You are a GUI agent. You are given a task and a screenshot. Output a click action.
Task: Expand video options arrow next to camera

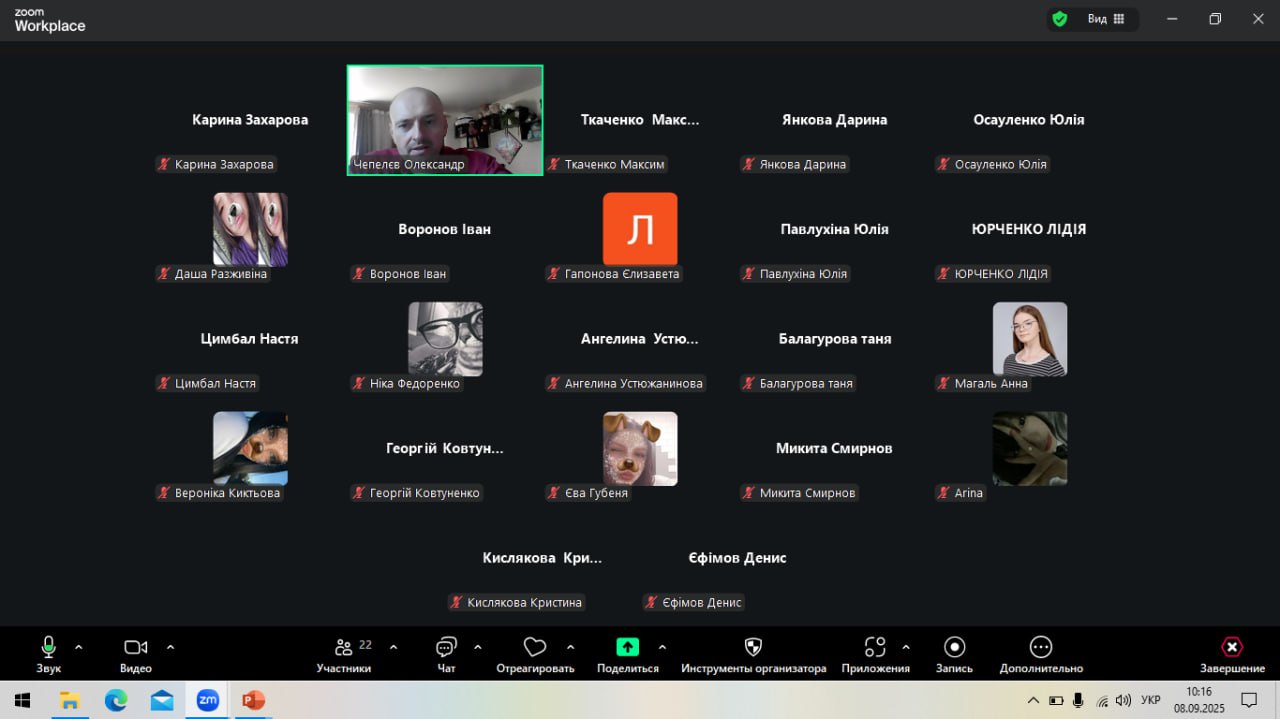(170, 647)
